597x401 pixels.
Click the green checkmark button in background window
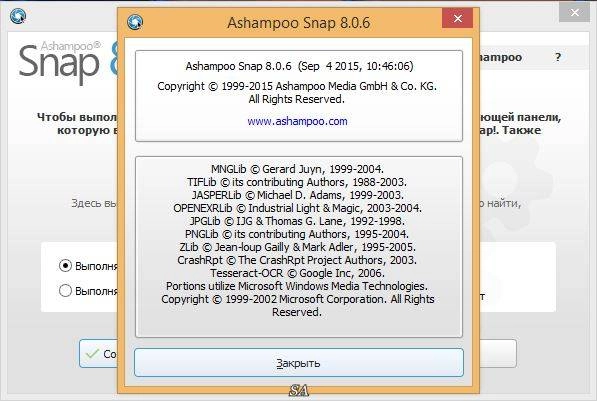(99, 354)
